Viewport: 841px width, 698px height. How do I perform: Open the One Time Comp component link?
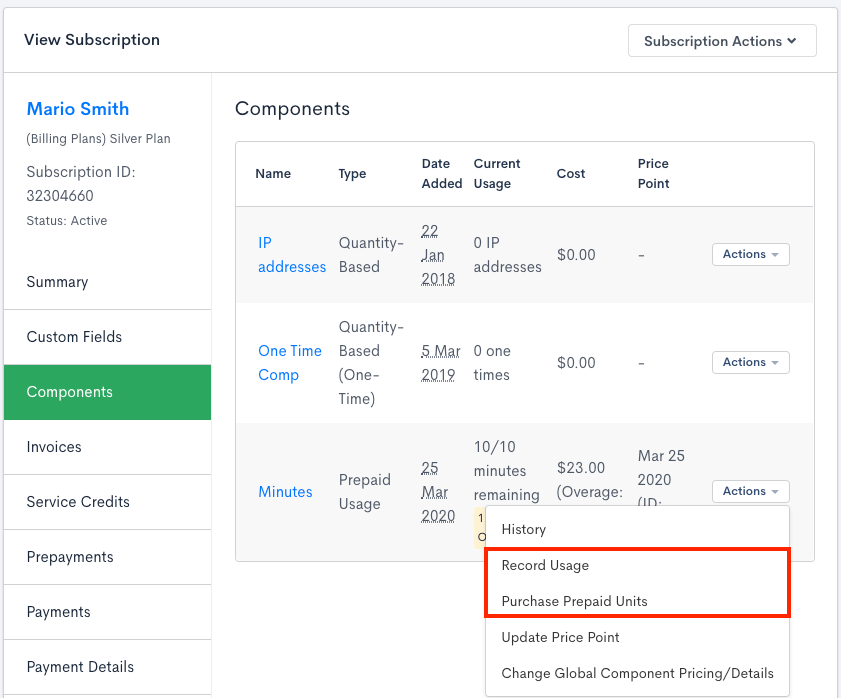point(289,363)
